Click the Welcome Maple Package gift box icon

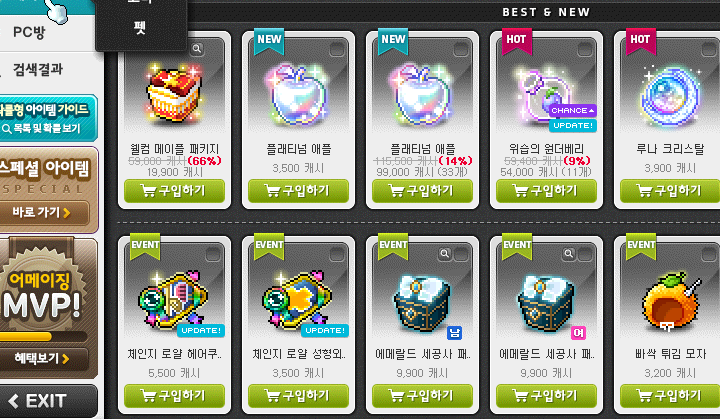tap(174, 96)
